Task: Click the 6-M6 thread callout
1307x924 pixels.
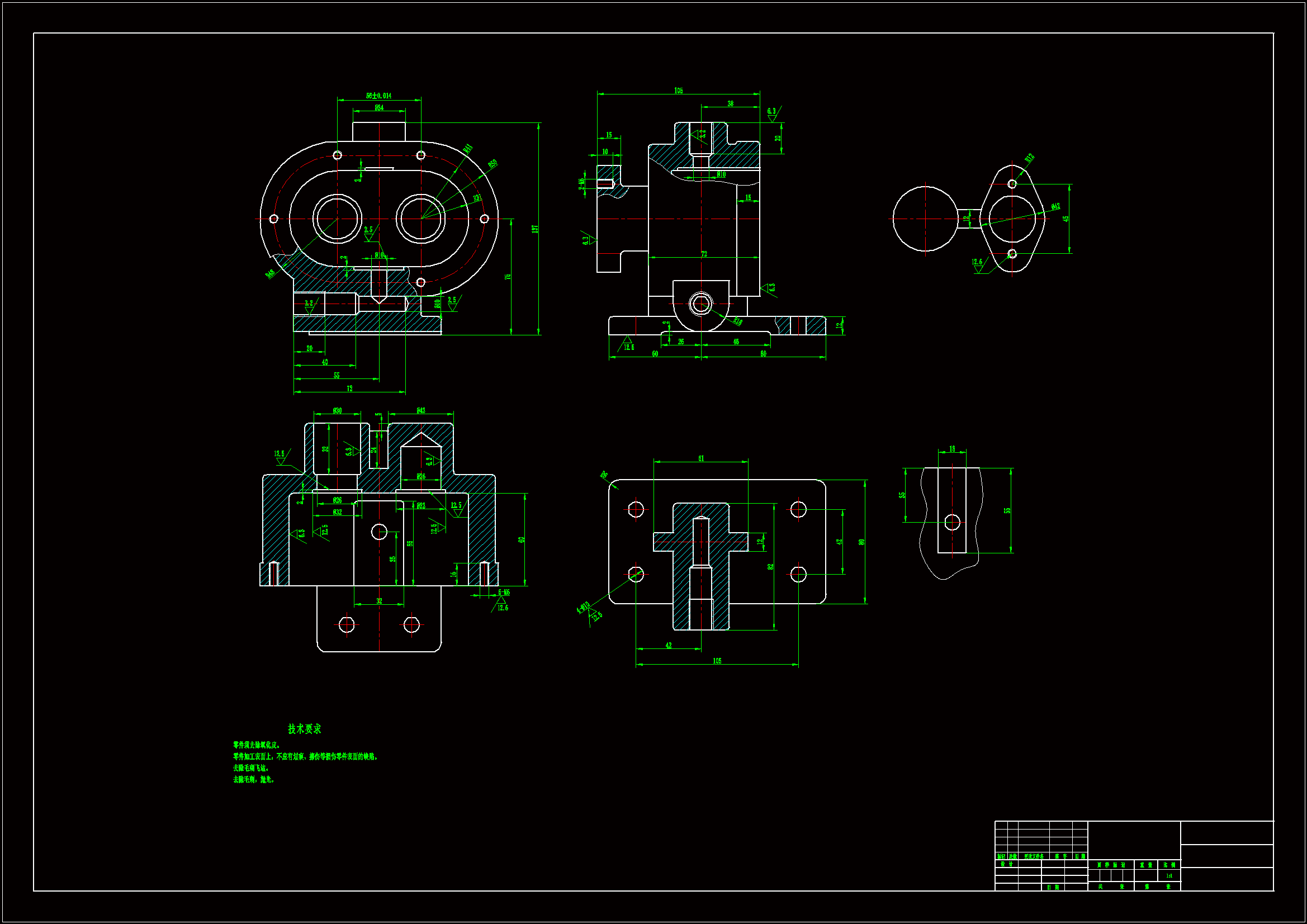Action: pos(504,593)
